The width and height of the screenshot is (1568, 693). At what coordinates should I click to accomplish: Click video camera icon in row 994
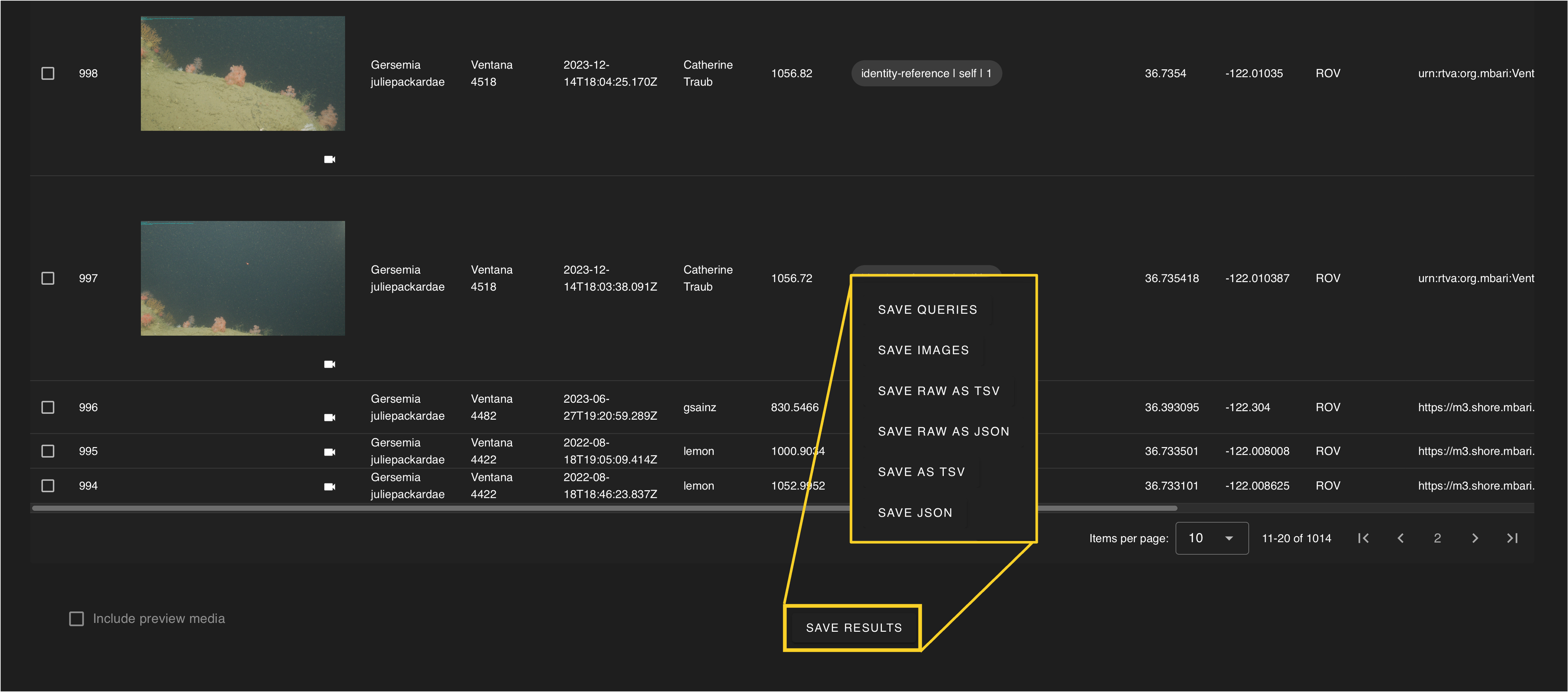(x=329, y=486)
